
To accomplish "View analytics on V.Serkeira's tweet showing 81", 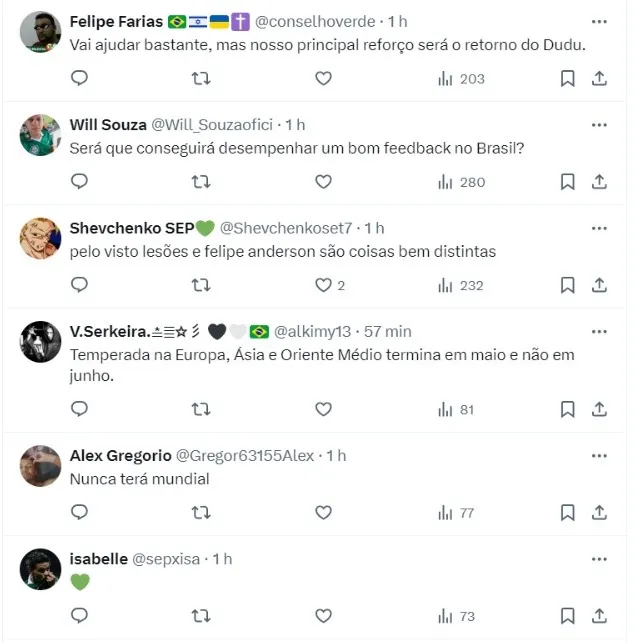I will (x=456, y=409).
